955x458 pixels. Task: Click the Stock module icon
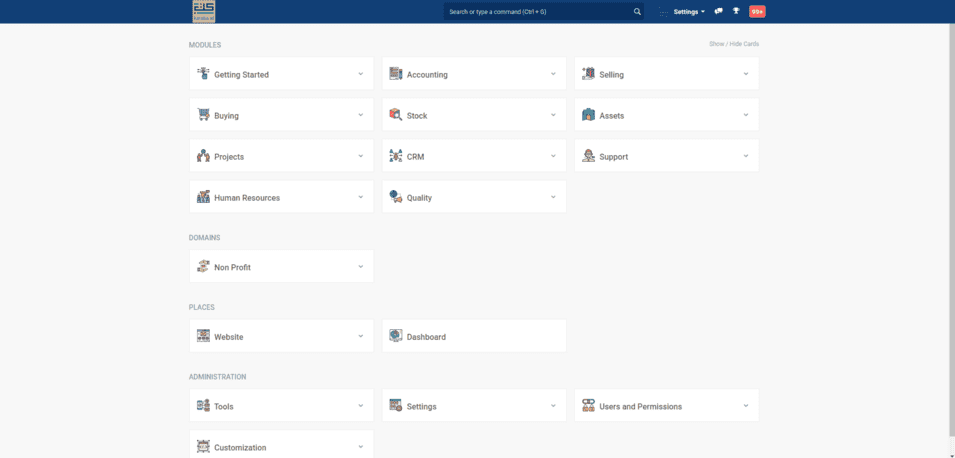(x=396, y=114)
